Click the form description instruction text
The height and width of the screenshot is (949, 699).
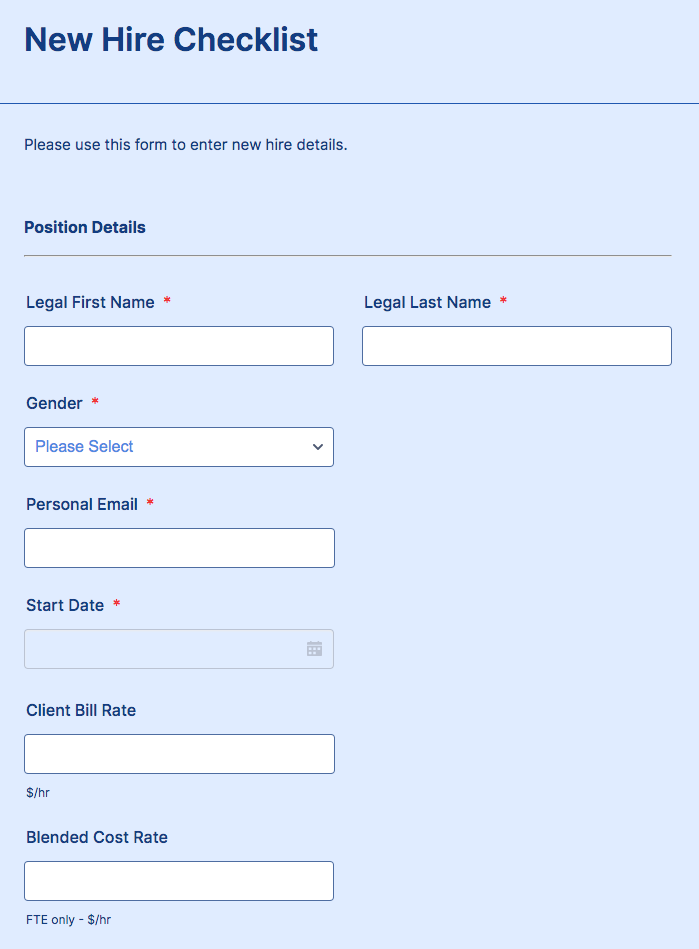point(186,145)
